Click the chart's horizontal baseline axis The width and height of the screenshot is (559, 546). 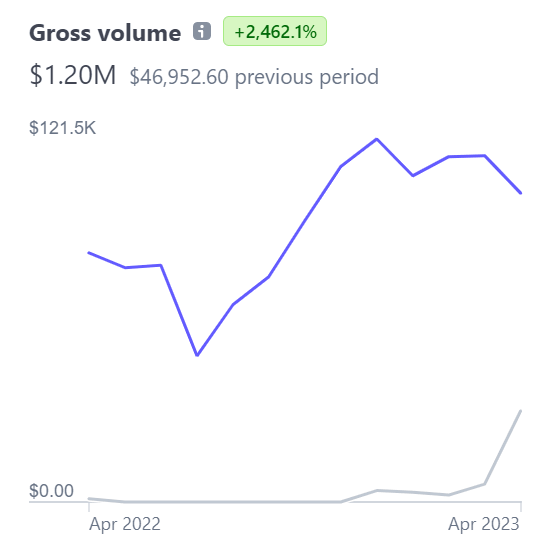[x=275, y=502]
